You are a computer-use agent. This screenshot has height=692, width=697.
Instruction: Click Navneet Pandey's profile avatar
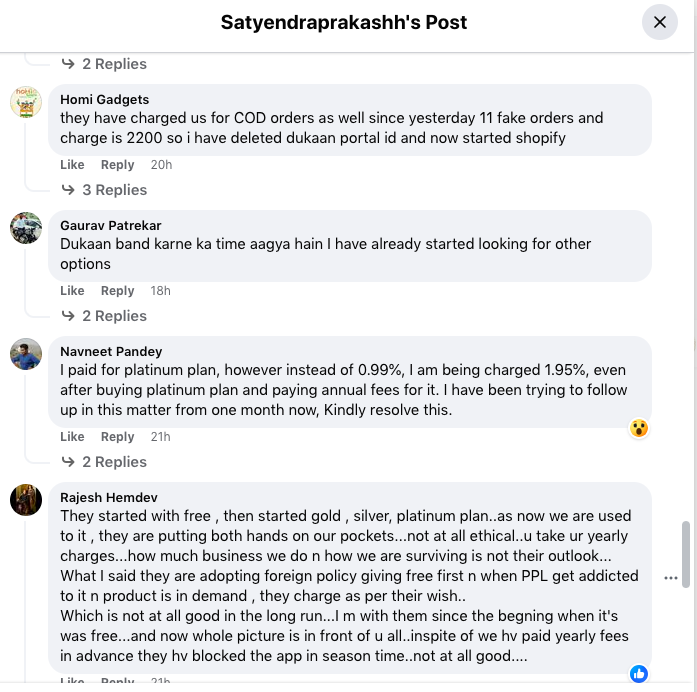point(26,354)
